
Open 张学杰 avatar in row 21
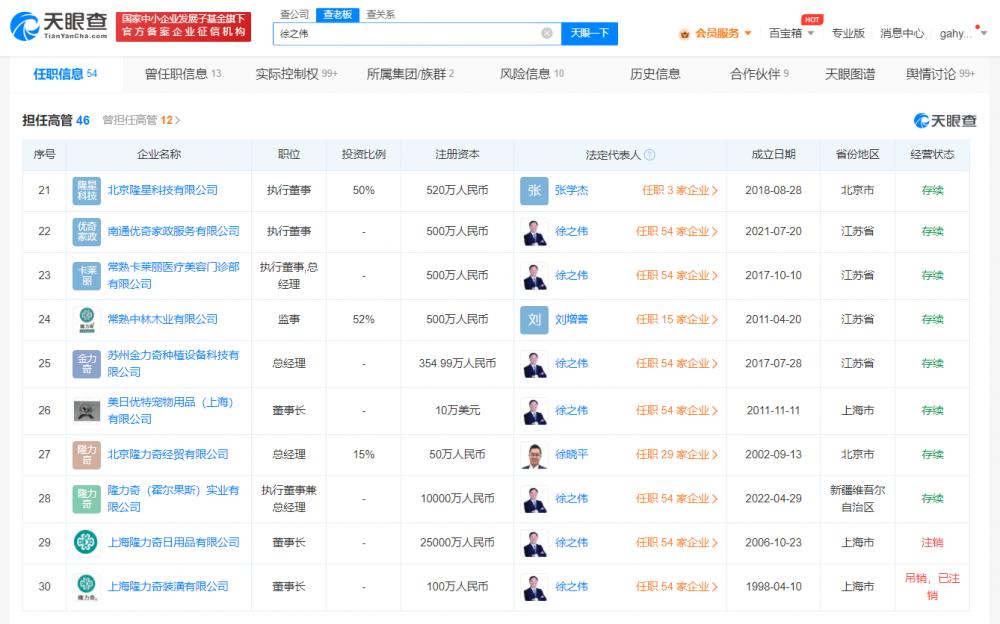(534, 191)
